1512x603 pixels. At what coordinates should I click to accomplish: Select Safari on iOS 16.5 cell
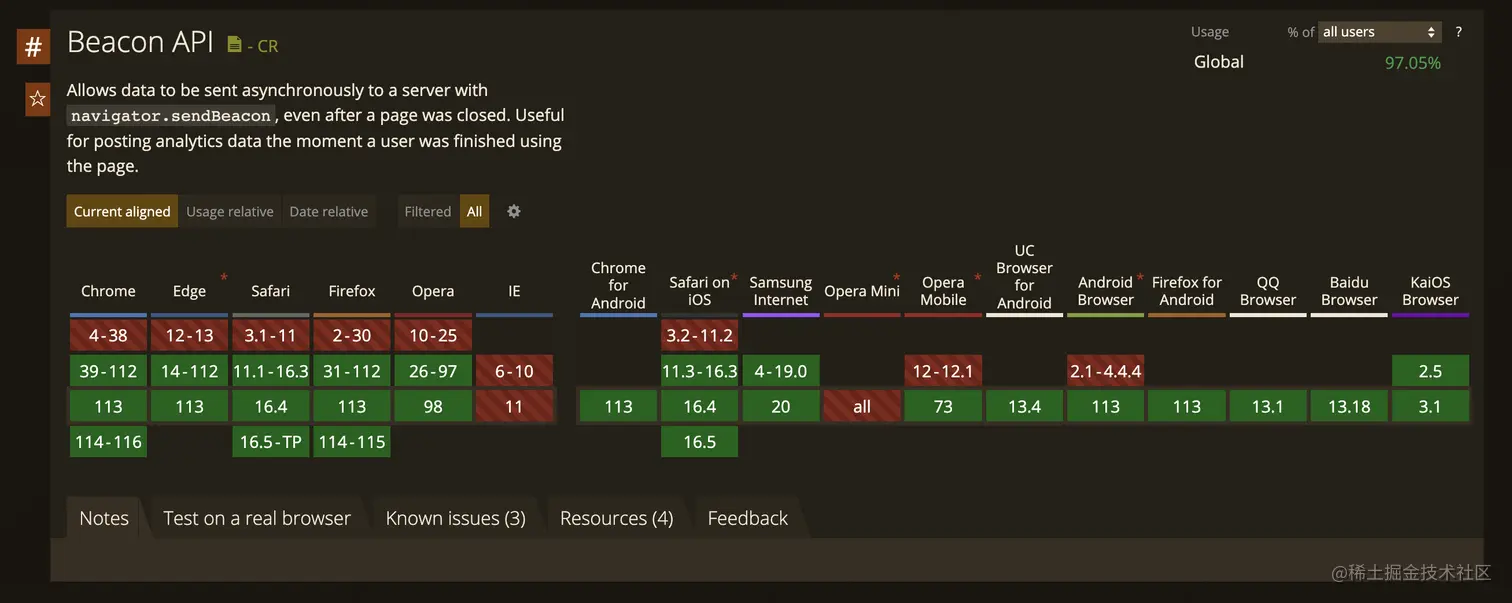pos(700,441)
